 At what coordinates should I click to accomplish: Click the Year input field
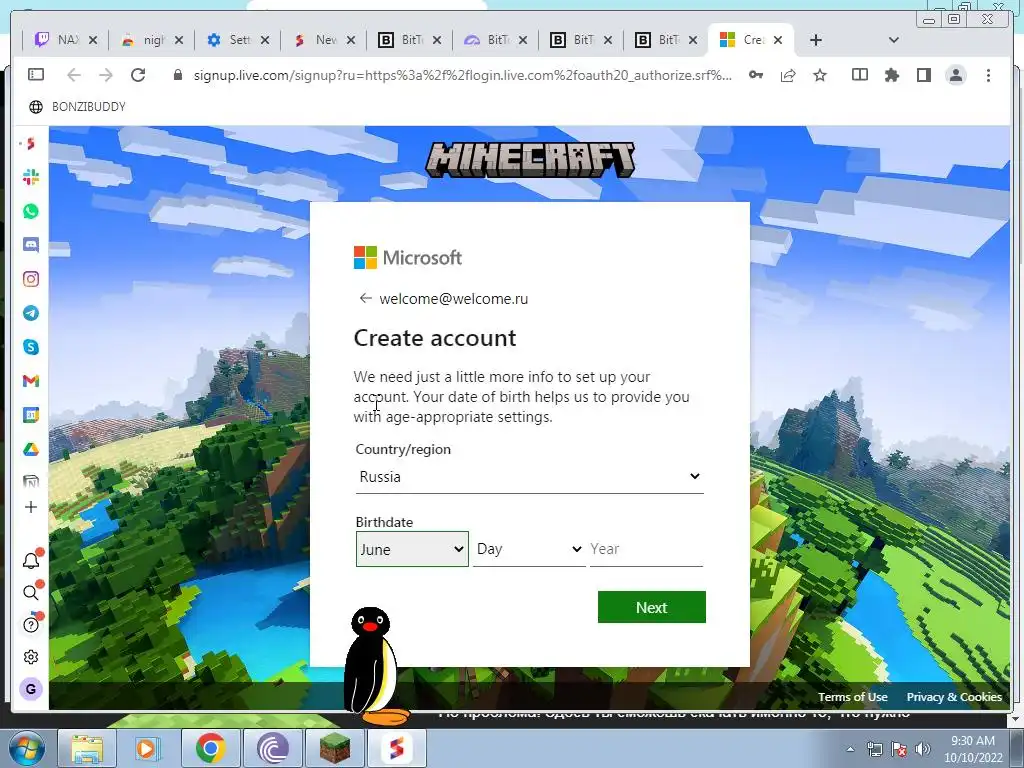point(646,549)
